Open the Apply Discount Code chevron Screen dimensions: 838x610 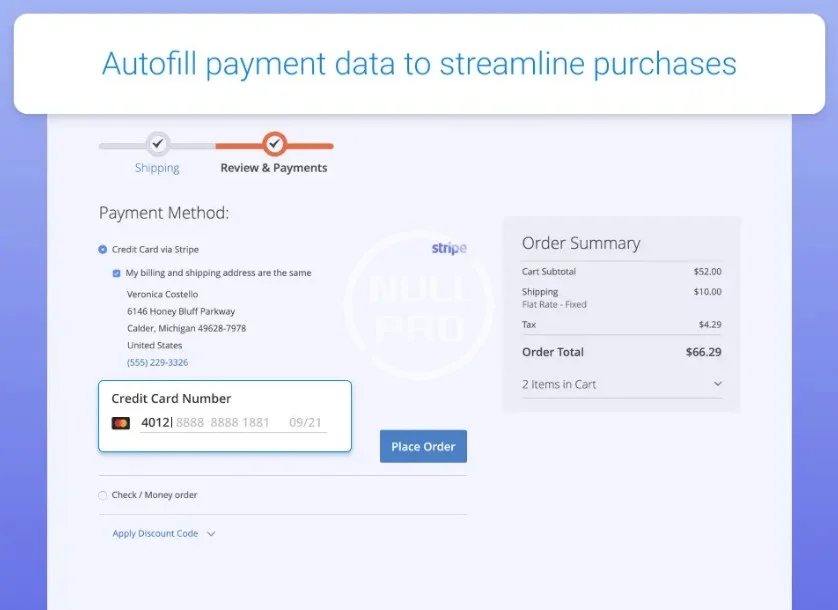(x=211, y=534)
